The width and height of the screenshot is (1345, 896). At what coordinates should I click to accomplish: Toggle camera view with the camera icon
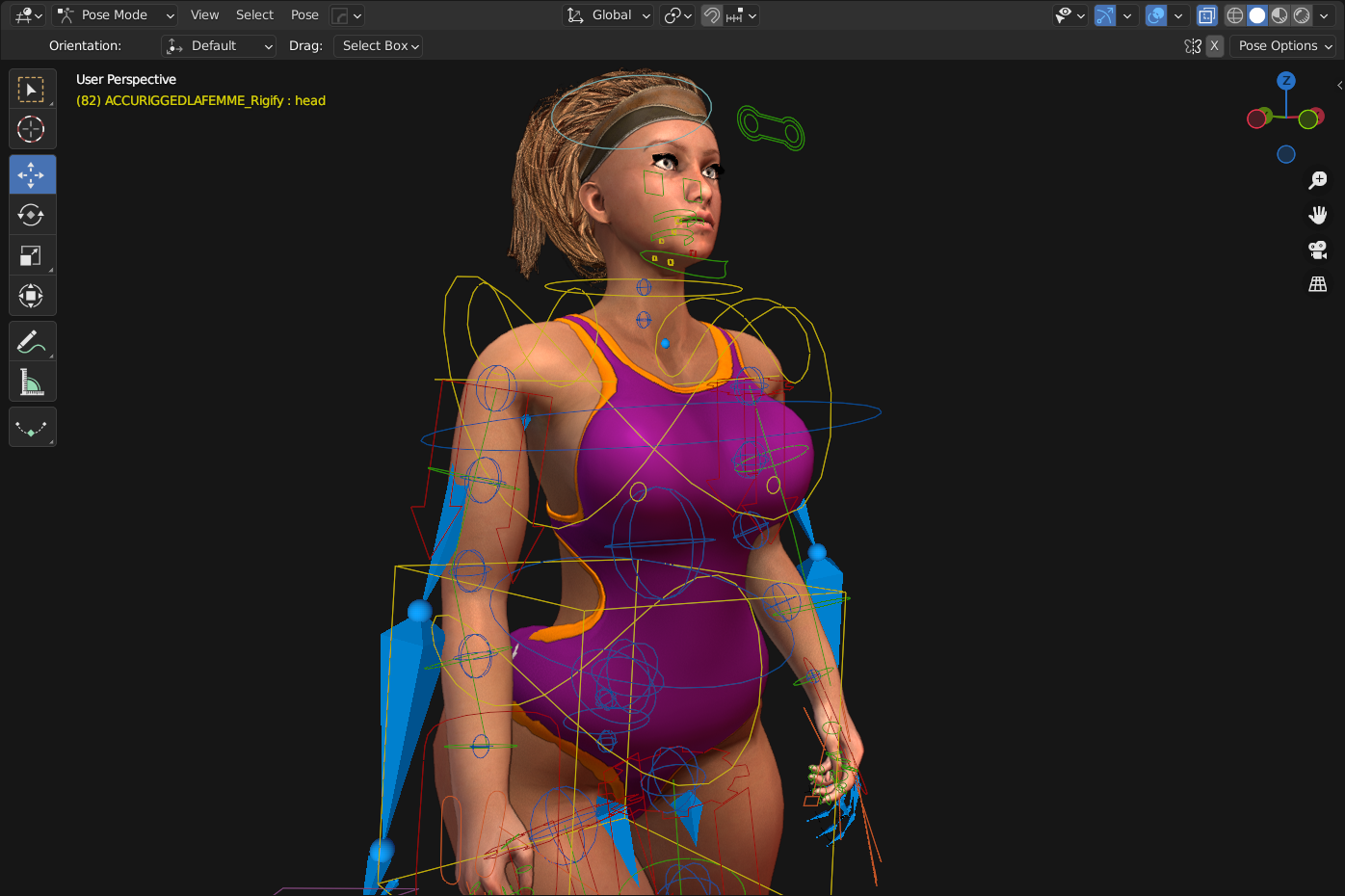1318,250
